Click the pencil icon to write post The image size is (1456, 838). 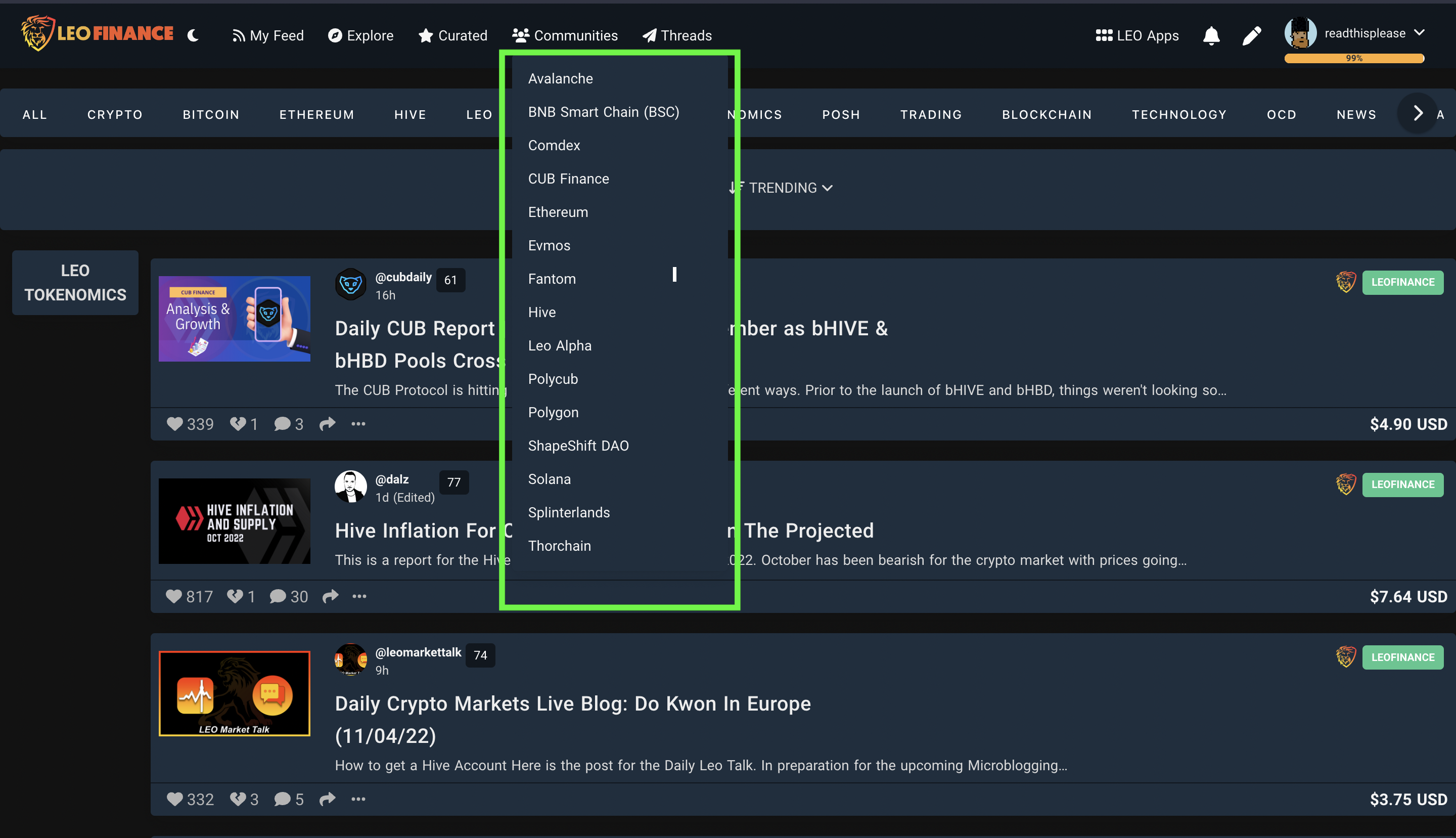click(x=1251, y=35)
